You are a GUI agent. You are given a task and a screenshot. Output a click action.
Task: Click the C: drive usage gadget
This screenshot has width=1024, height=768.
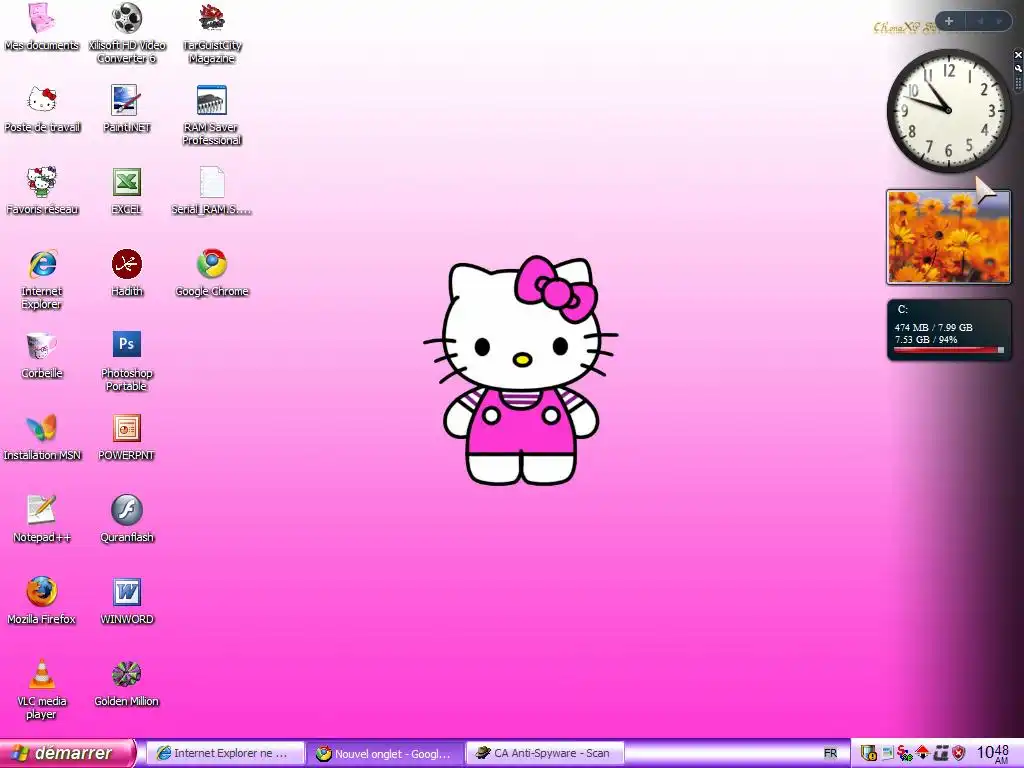pyautogui.click(x=948, y=330)
